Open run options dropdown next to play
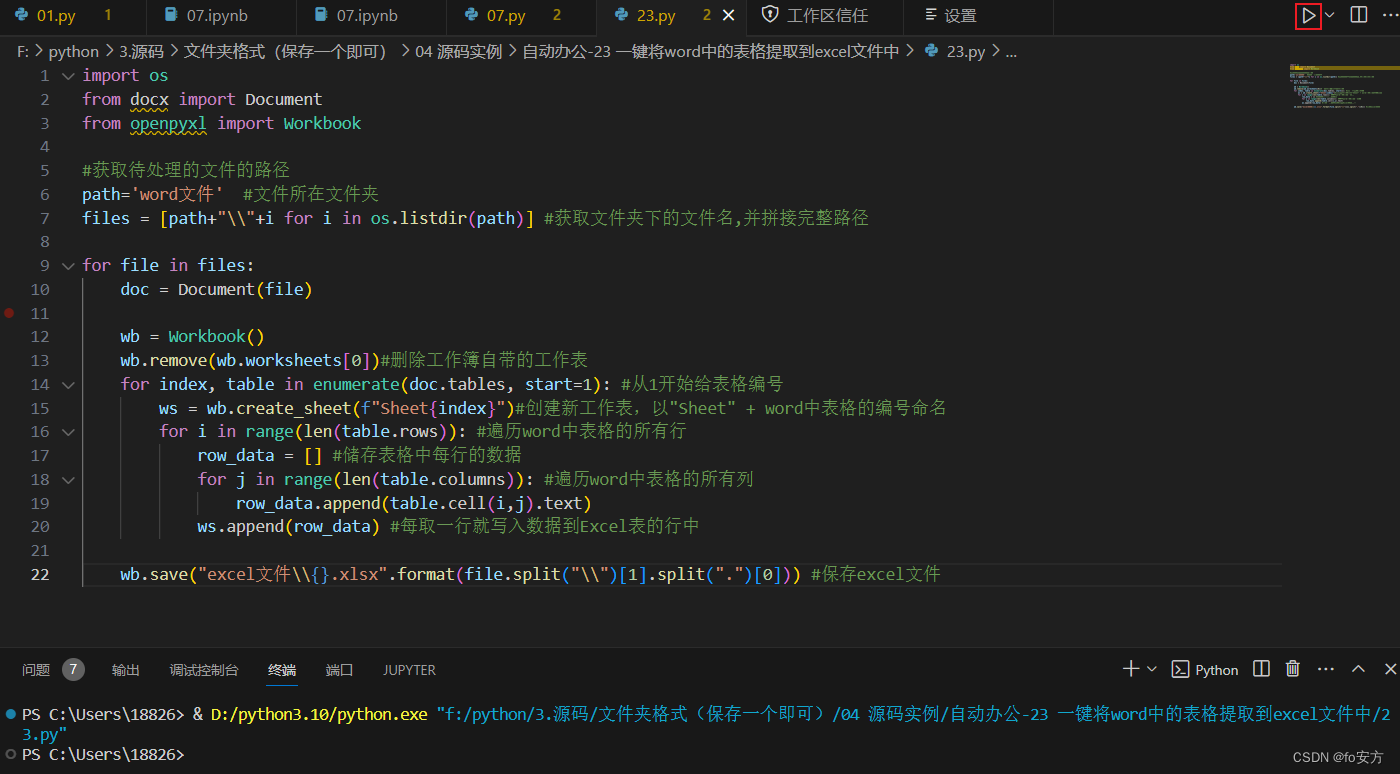 1330,15
